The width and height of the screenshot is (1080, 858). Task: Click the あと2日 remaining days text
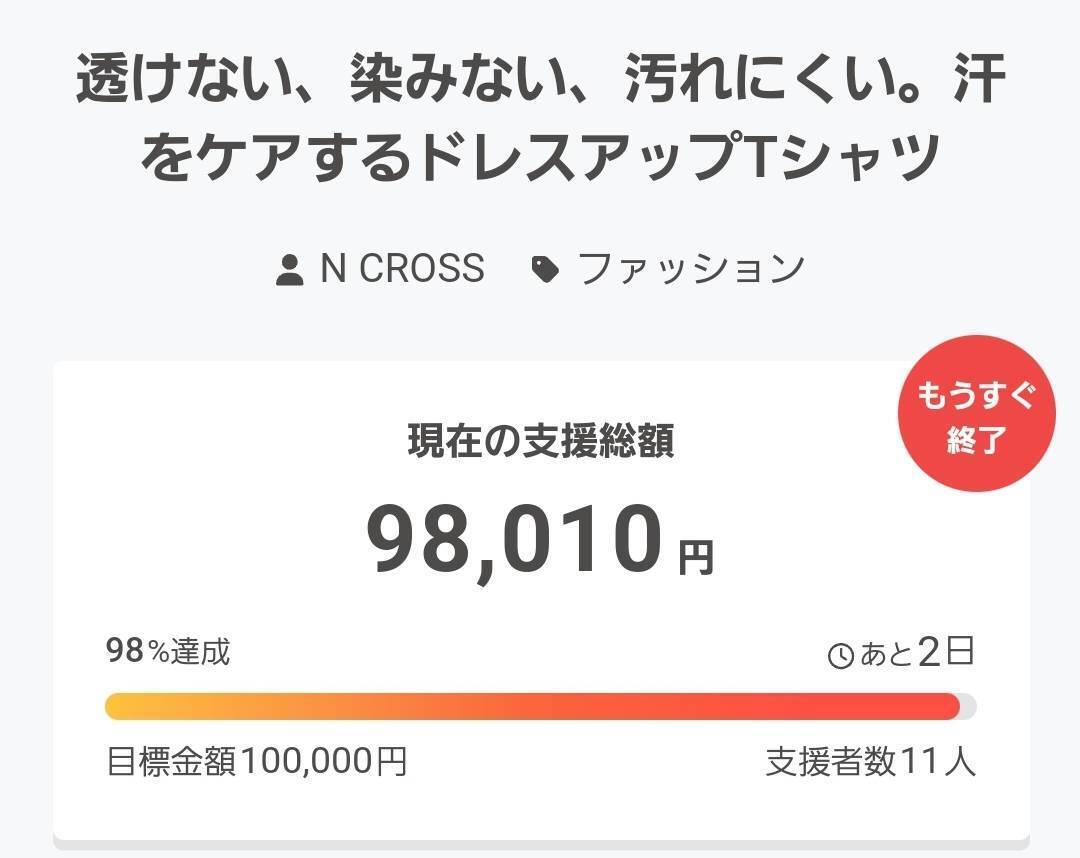[916, 653]
